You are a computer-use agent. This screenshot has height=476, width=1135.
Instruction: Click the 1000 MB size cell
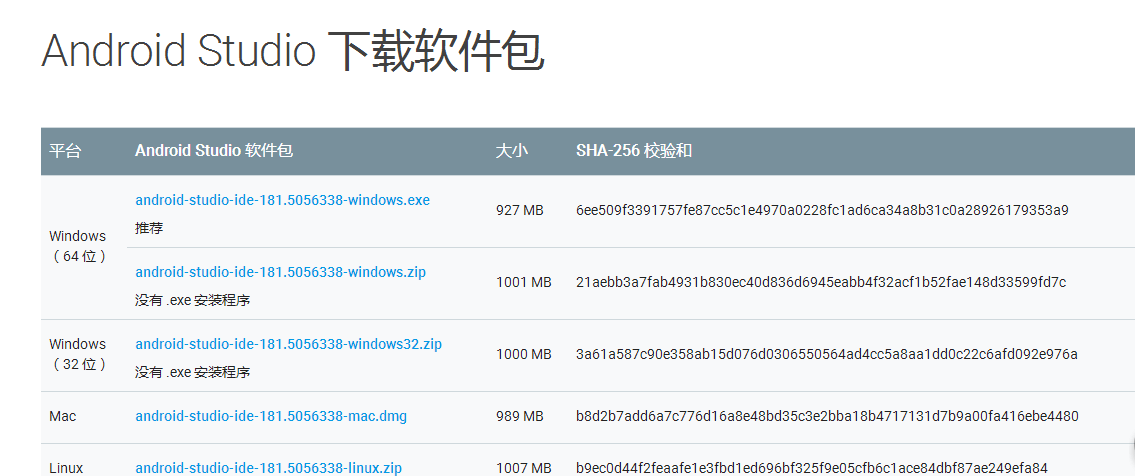click(523, 354)
